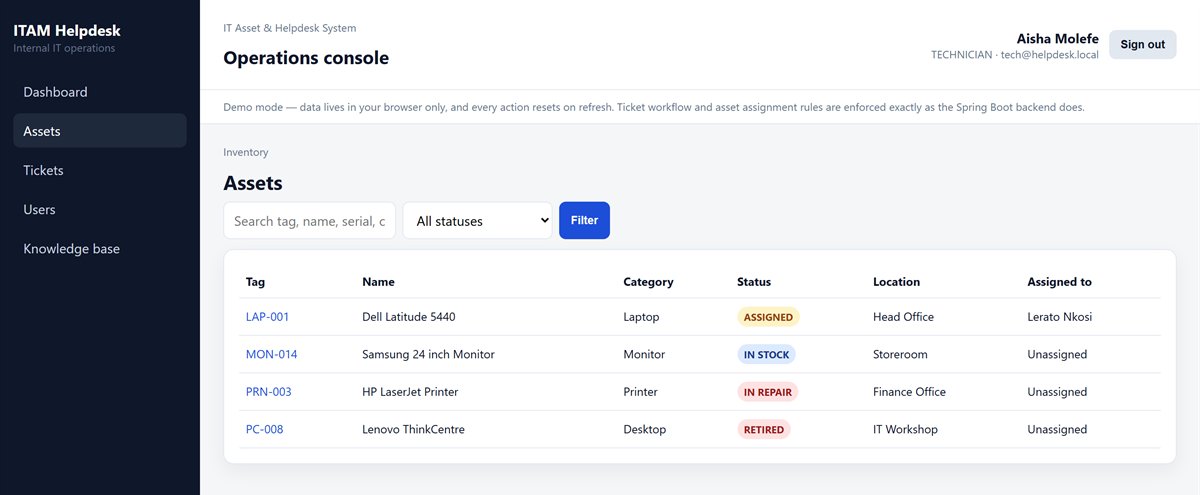Click the Location column header
Viewport: 1200px width, 495px height.
(896, 282)
